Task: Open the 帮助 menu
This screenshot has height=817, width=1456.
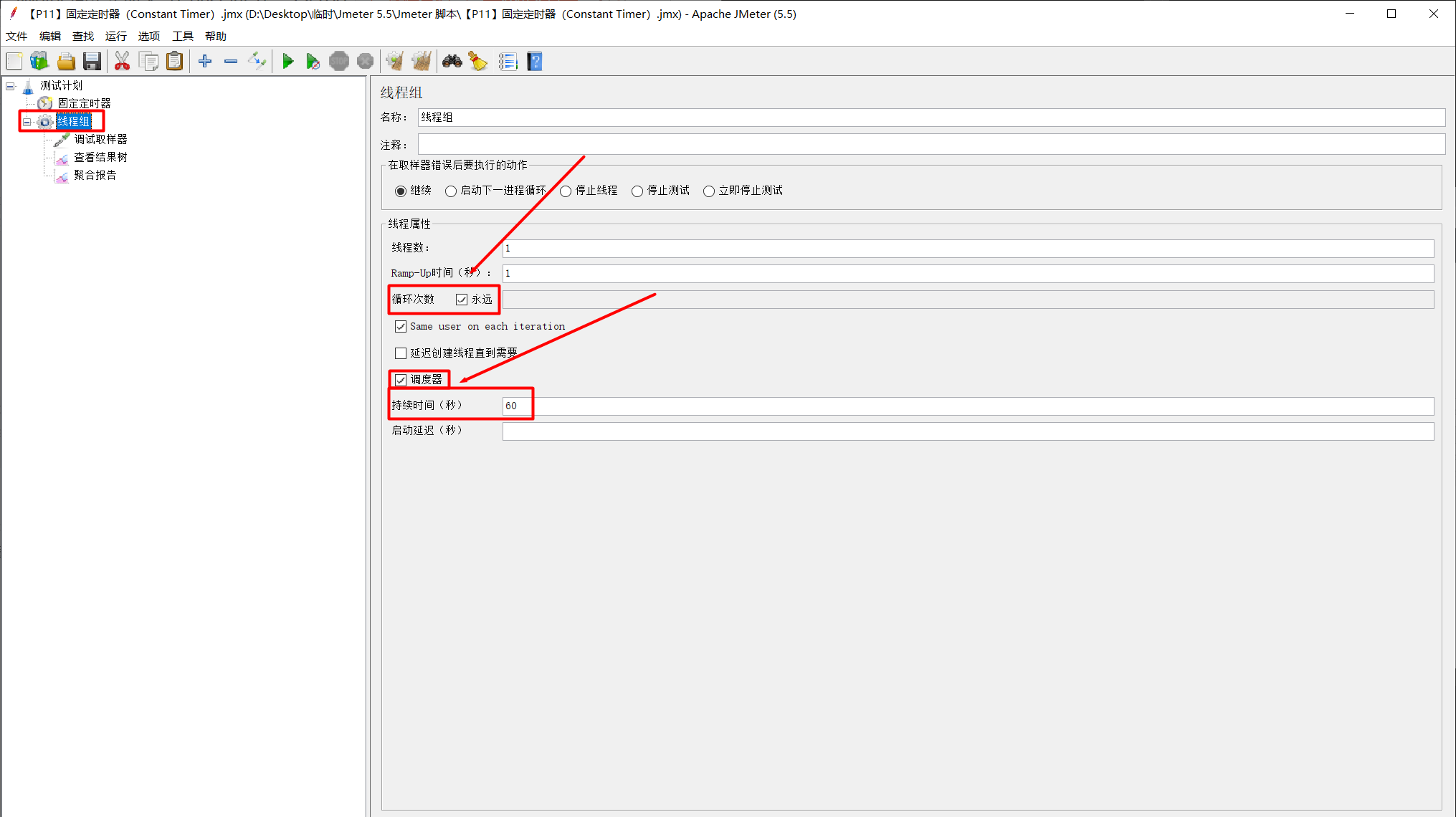Action: pos(216,36)
